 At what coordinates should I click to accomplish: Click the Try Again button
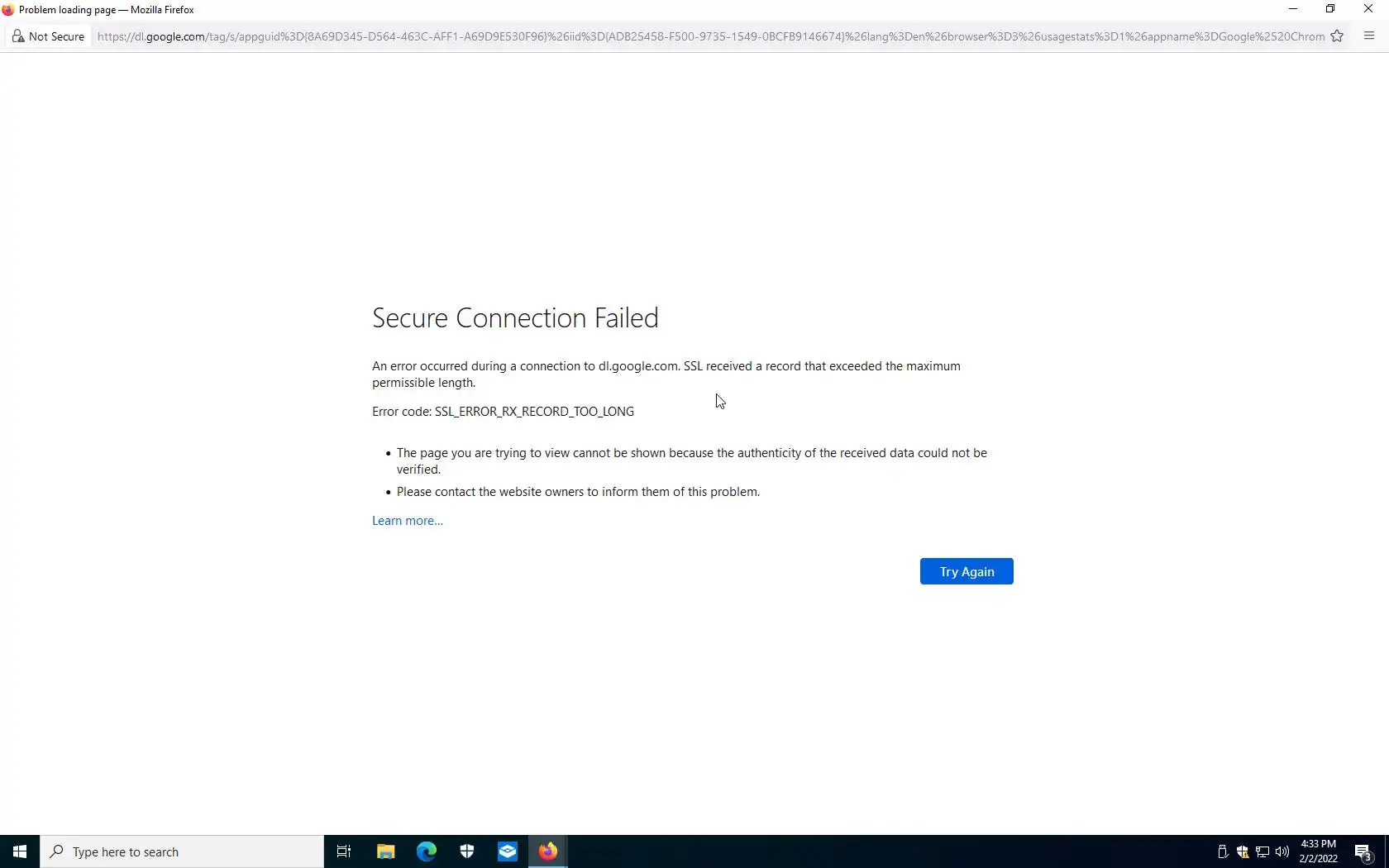967,571
